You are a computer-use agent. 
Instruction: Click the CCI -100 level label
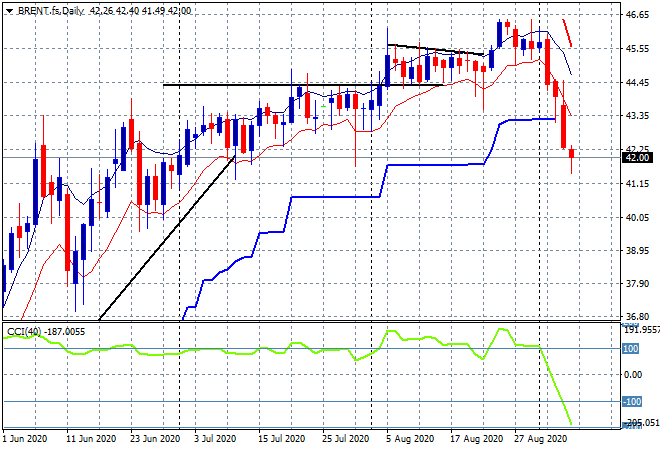click(632, 402)
